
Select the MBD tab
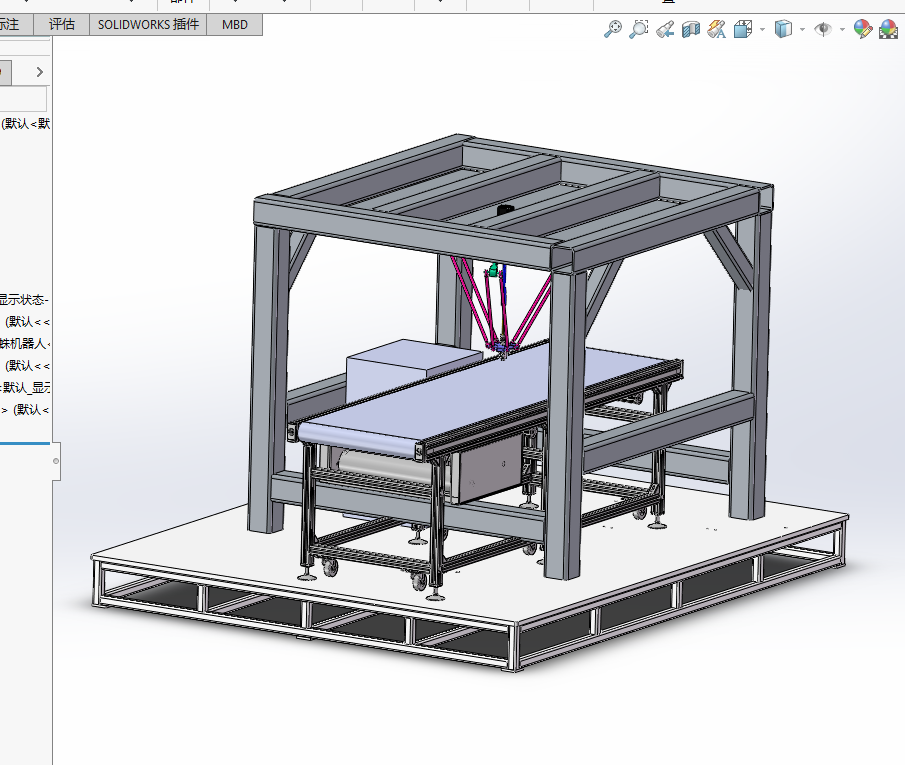(234, 24)
